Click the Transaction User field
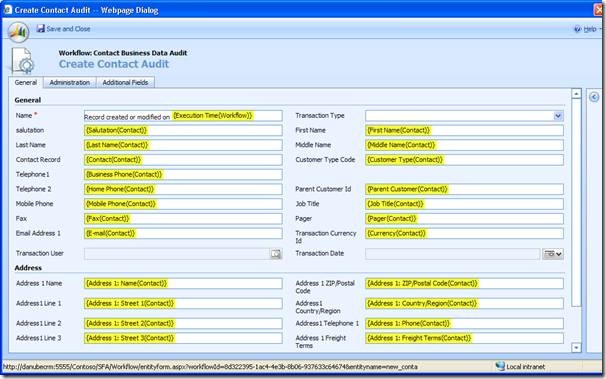This screenshot has width=606, height=379. tap(177, 254)
